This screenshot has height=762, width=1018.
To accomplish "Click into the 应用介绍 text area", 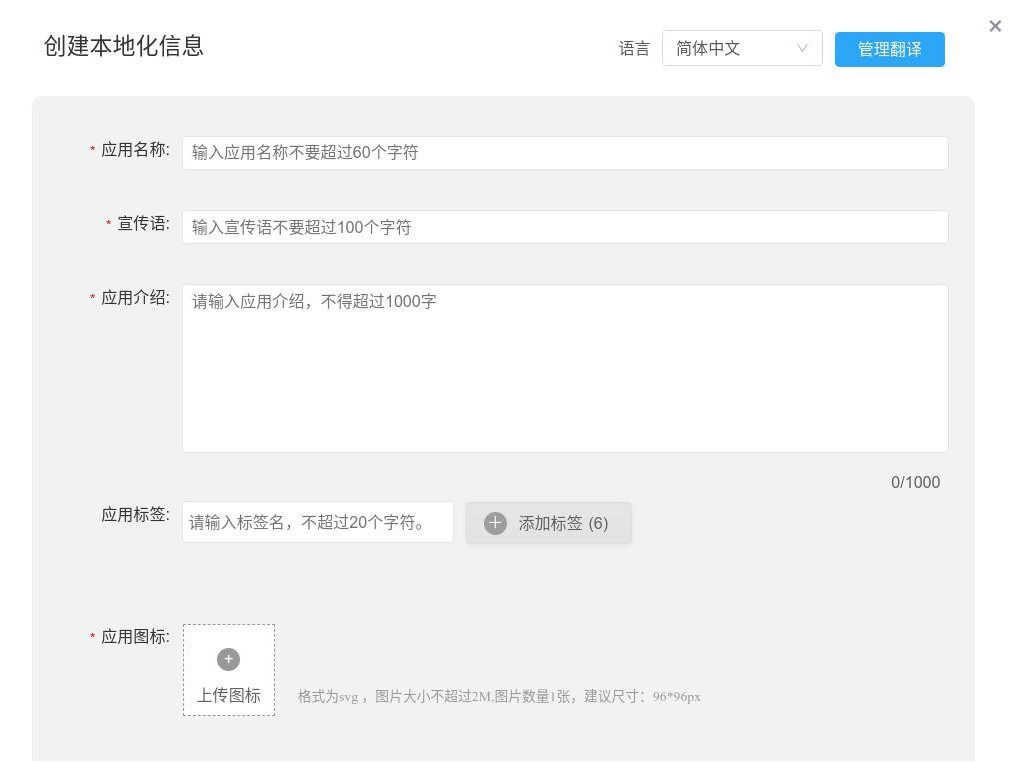I will point(565,369).
